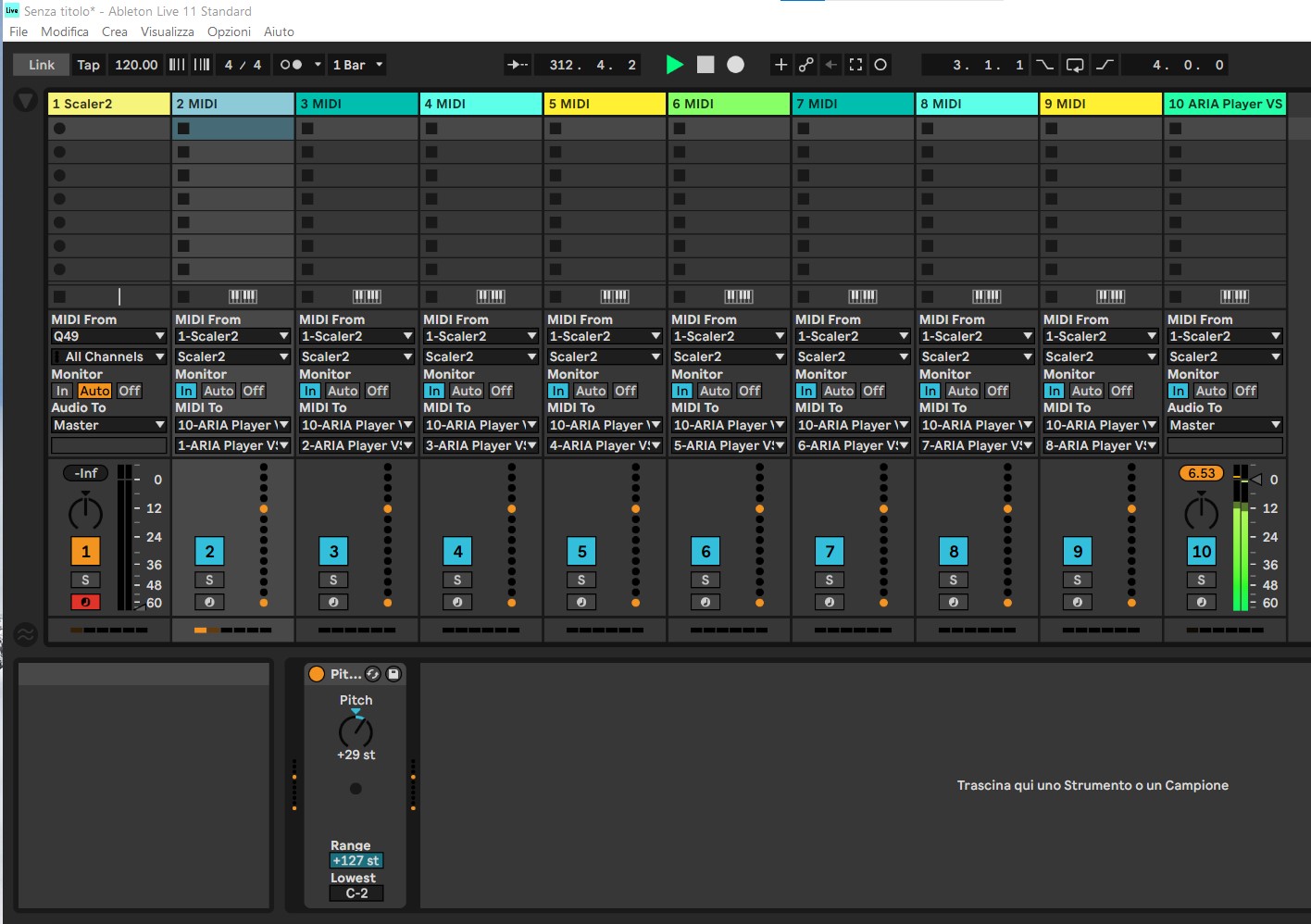Stop clips on track 2 MIDI

183,296
